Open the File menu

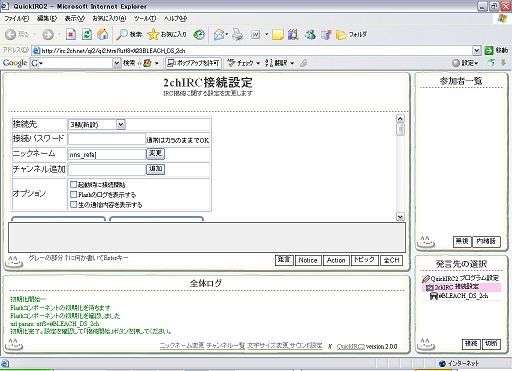pos(17,18)
